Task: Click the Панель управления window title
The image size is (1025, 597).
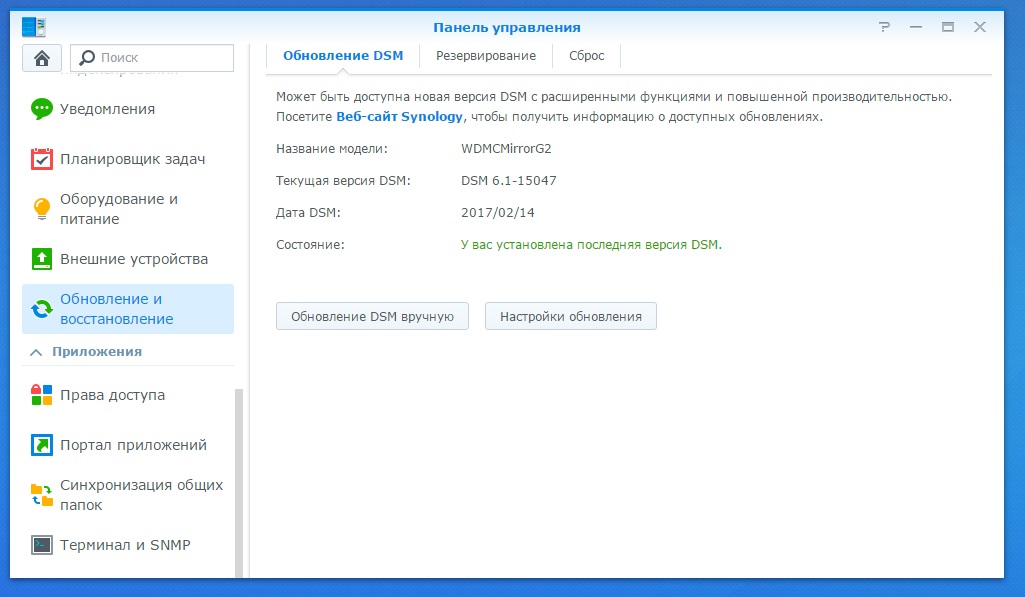Action: pyautogui.click(x=507, y=27)
